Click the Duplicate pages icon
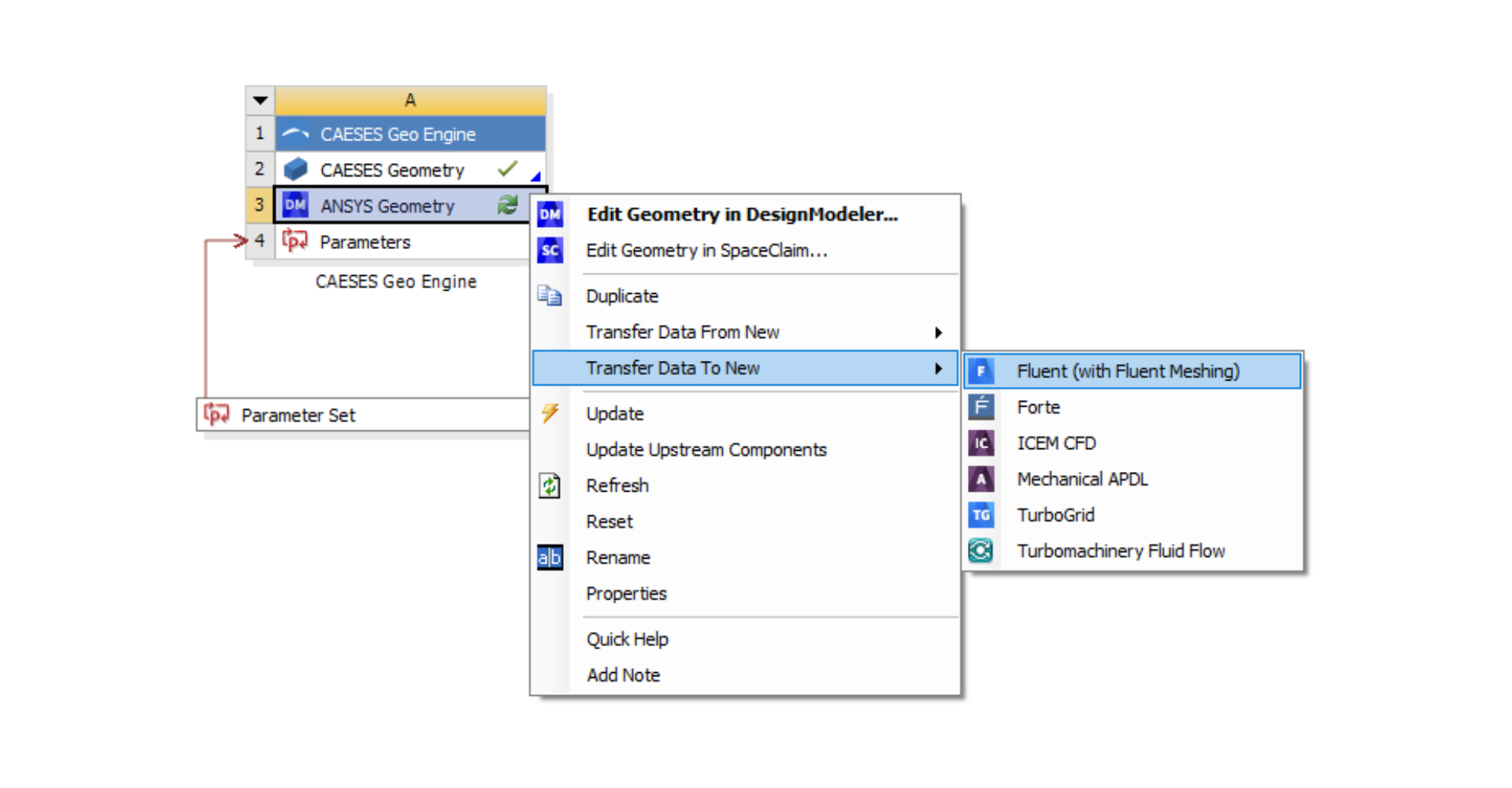The width and height of the screenshot is (1512, 788). point(550,296)
